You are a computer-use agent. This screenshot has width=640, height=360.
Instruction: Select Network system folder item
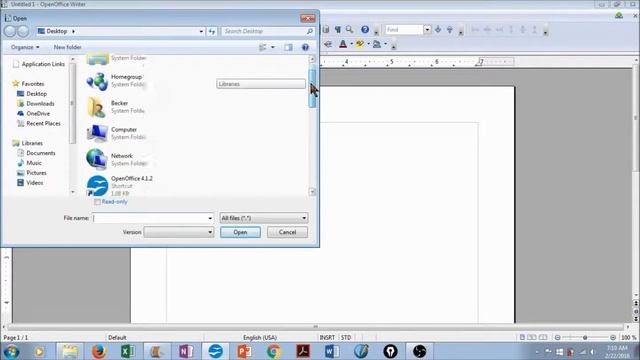(117, 159)
